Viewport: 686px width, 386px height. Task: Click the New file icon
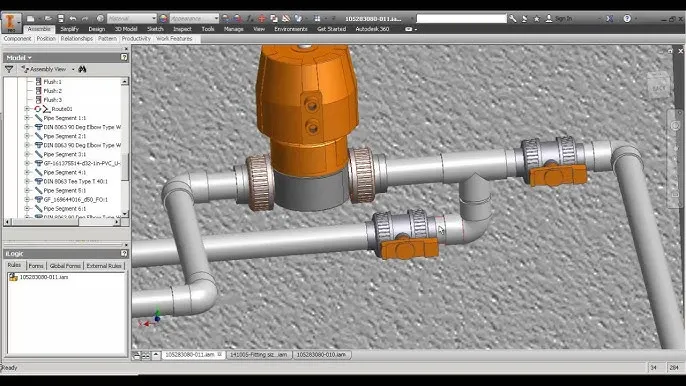[x=30, y=18]
